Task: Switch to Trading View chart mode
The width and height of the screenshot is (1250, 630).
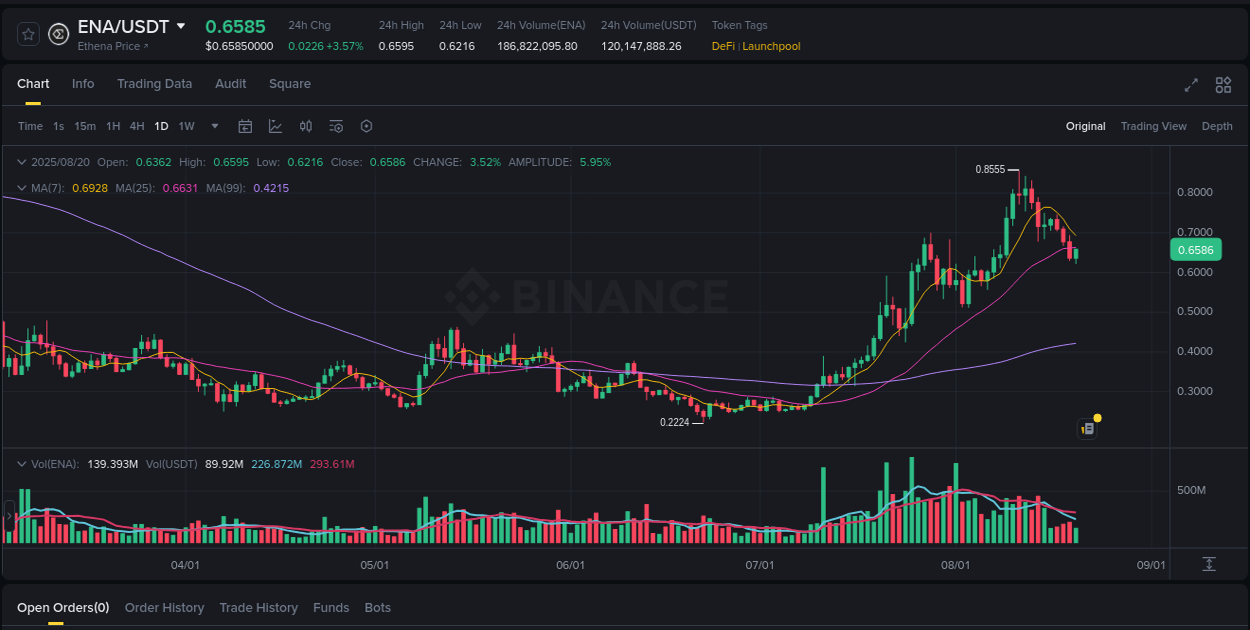Action: point(1153,126)
